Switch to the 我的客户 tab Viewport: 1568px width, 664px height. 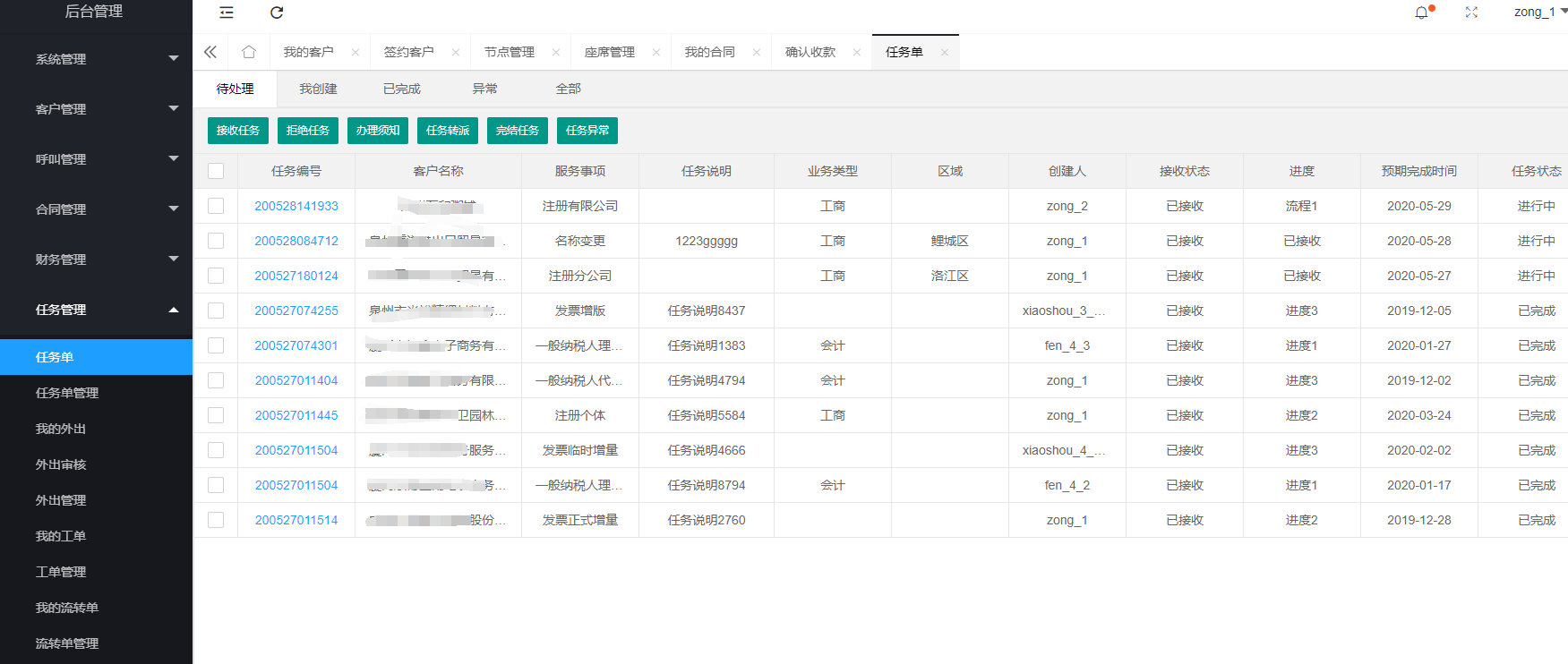[x=308, y=52]
